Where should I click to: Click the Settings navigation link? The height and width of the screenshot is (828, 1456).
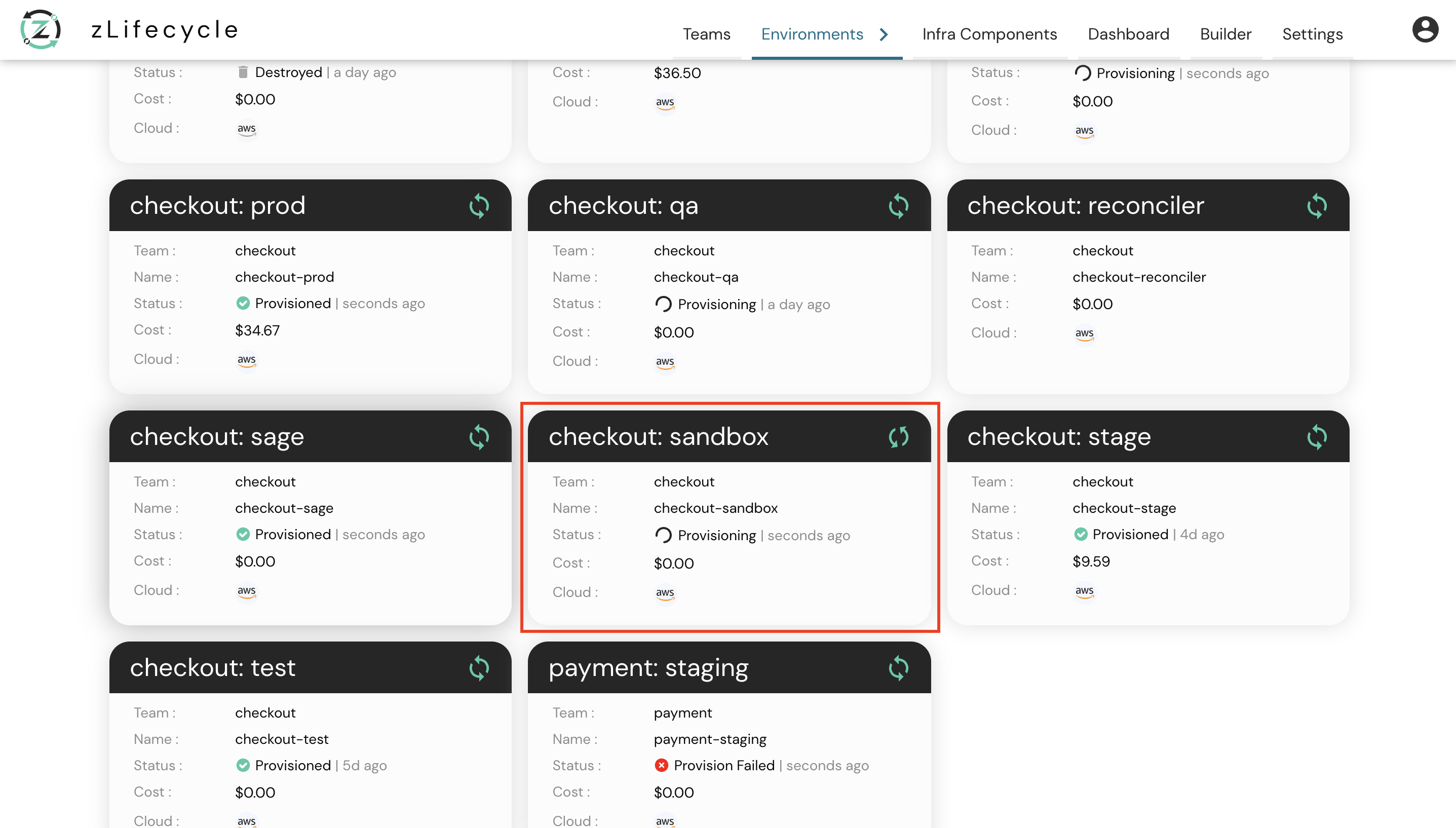pyautogui.click(x=1313, y=33)
